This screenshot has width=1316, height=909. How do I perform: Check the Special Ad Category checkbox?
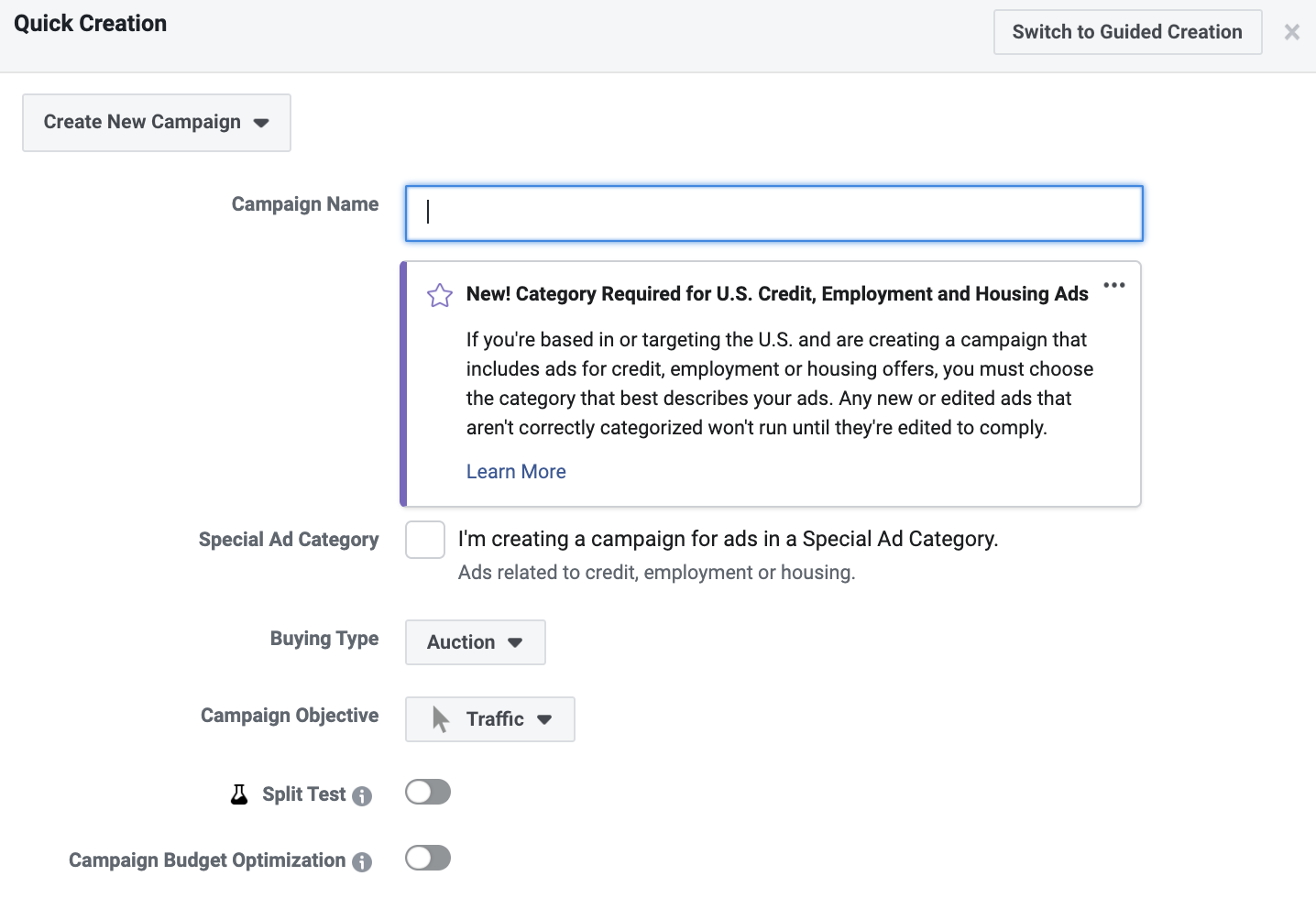(425, 540)
